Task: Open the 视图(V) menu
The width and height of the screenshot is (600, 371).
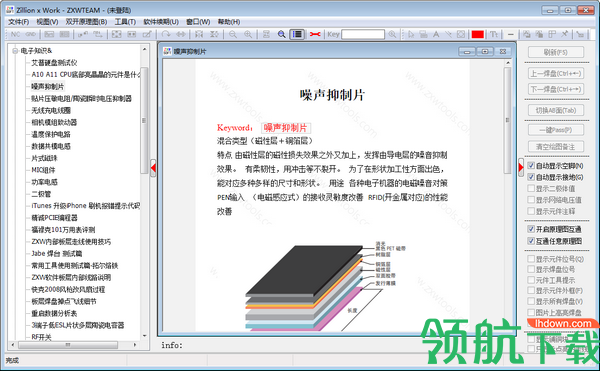Action: 47,22
